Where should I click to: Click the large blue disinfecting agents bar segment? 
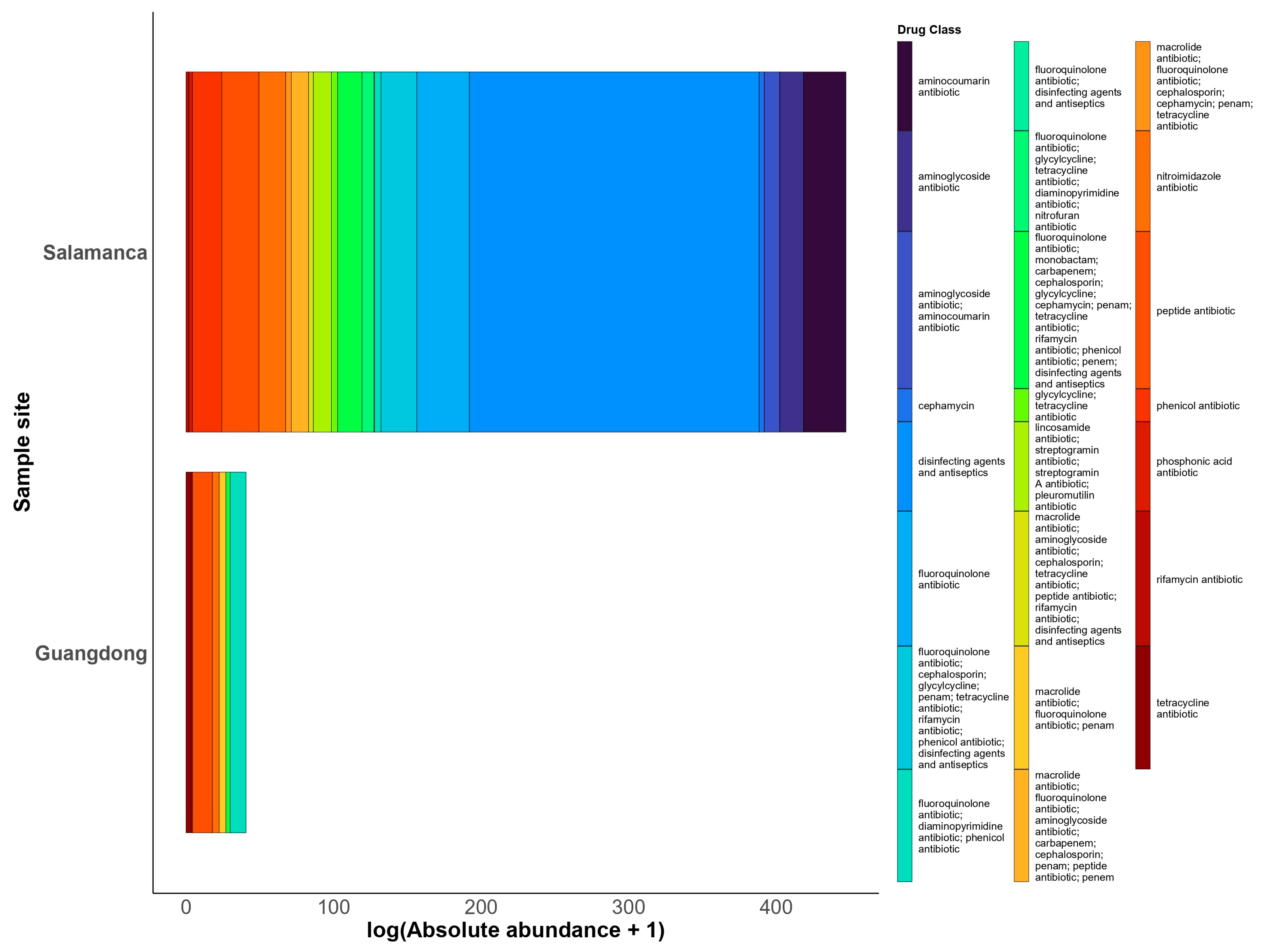[x=614, y=252]
